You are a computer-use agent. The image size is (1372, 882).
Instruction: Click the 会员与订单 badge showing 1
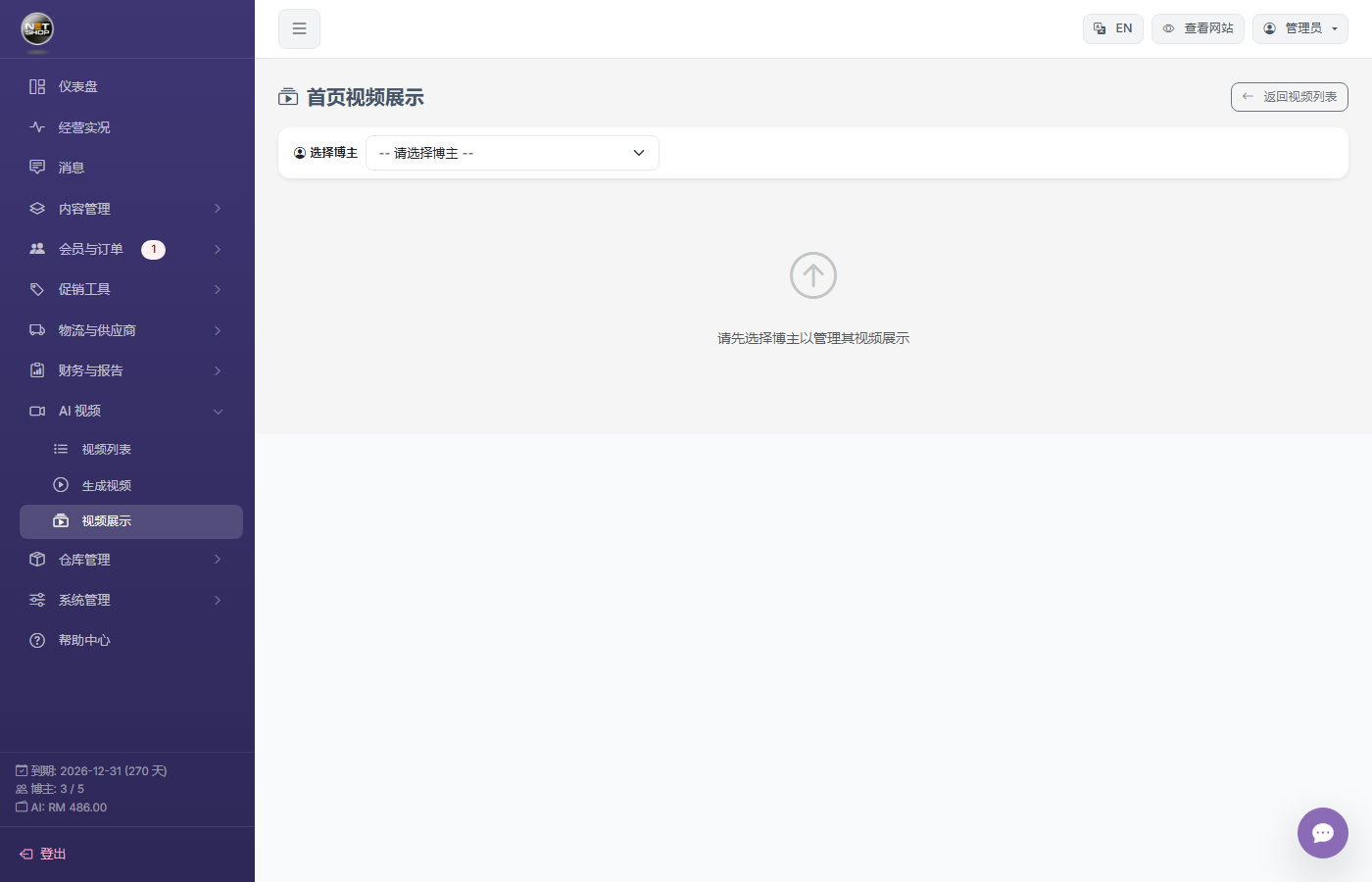click(153, 249)
